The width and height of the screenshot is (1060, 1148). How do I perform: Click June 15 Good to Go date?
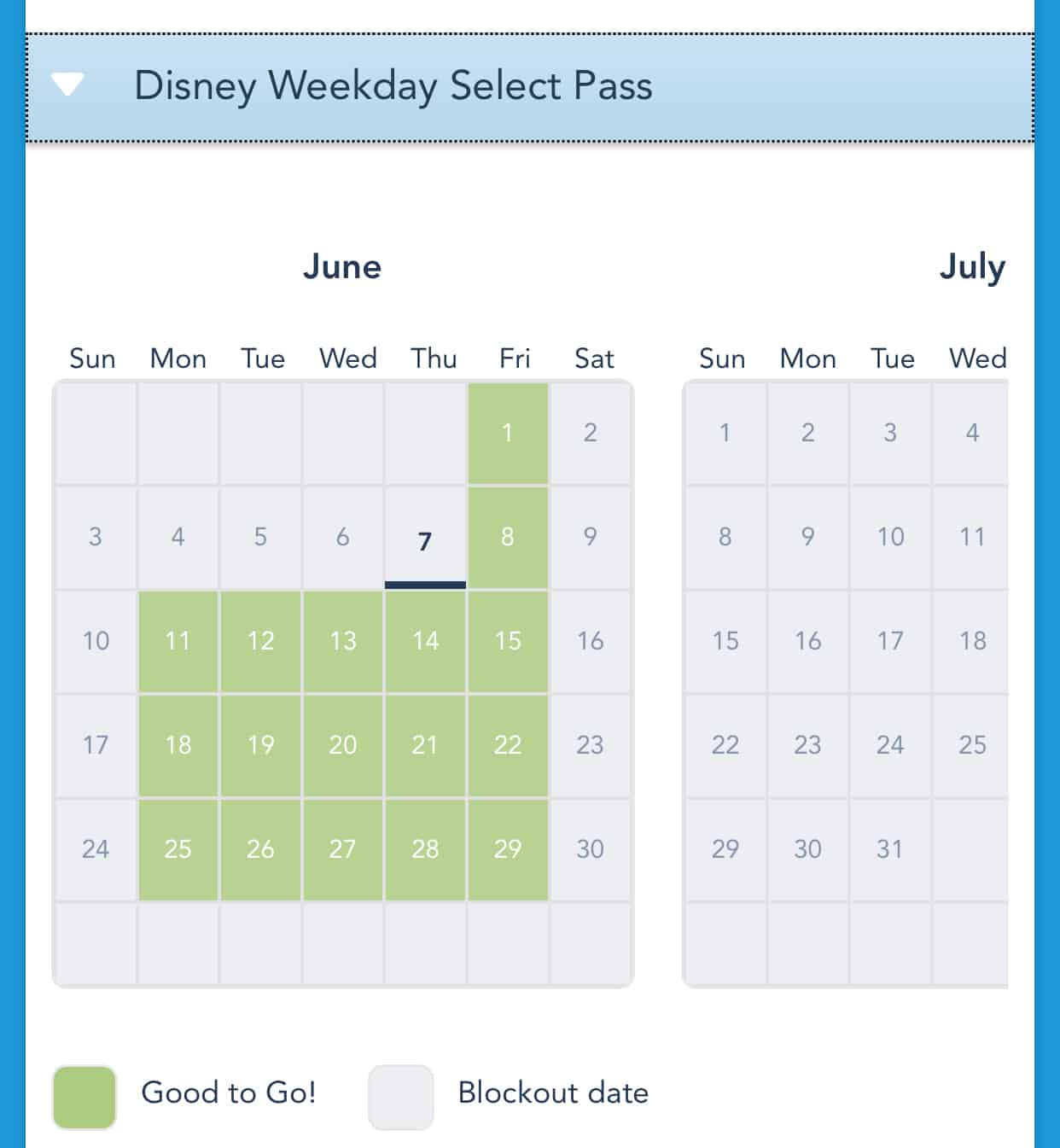click(508, 641)
